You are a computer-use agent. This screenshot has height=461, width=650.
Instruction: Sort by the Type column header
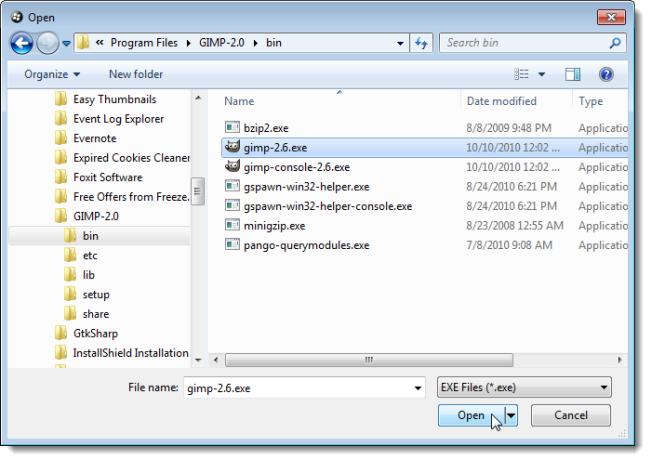(x=591, y=101)
